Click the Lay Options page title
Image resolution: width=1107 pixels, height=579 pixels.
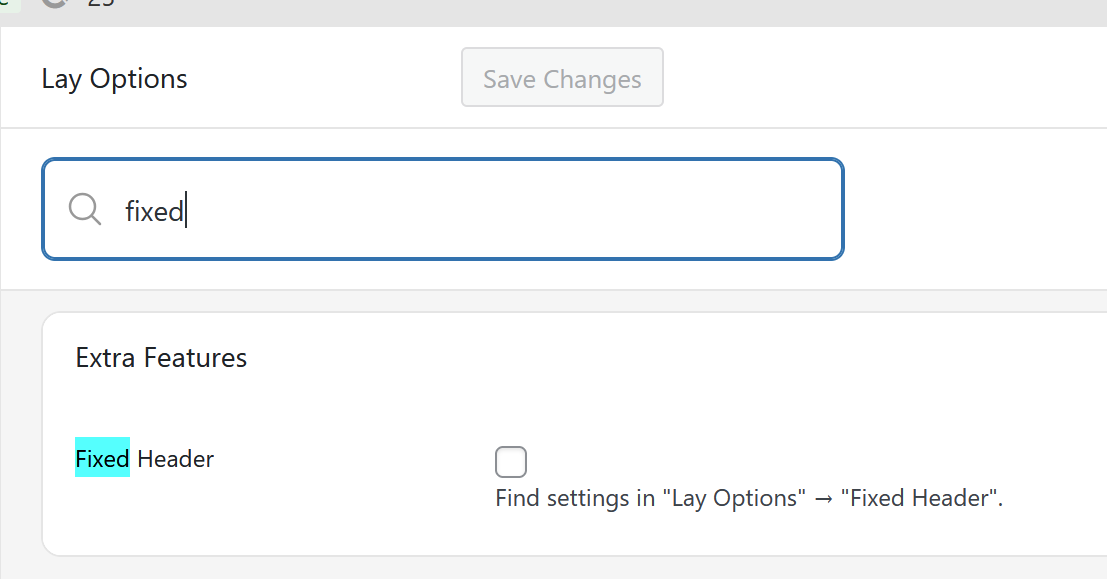point(114,79)
